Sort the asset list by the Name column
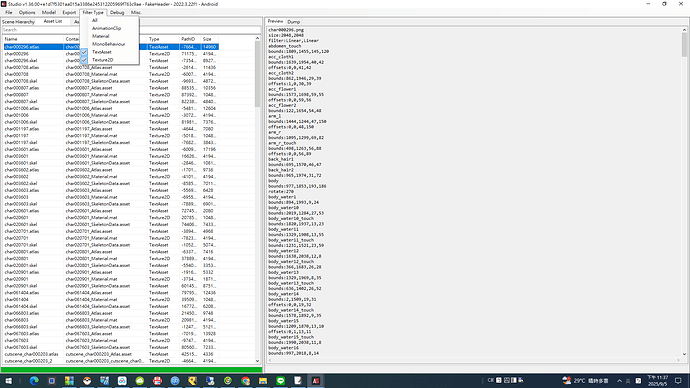The width and height of the screenshot is (690, 388). coord(33,39)
